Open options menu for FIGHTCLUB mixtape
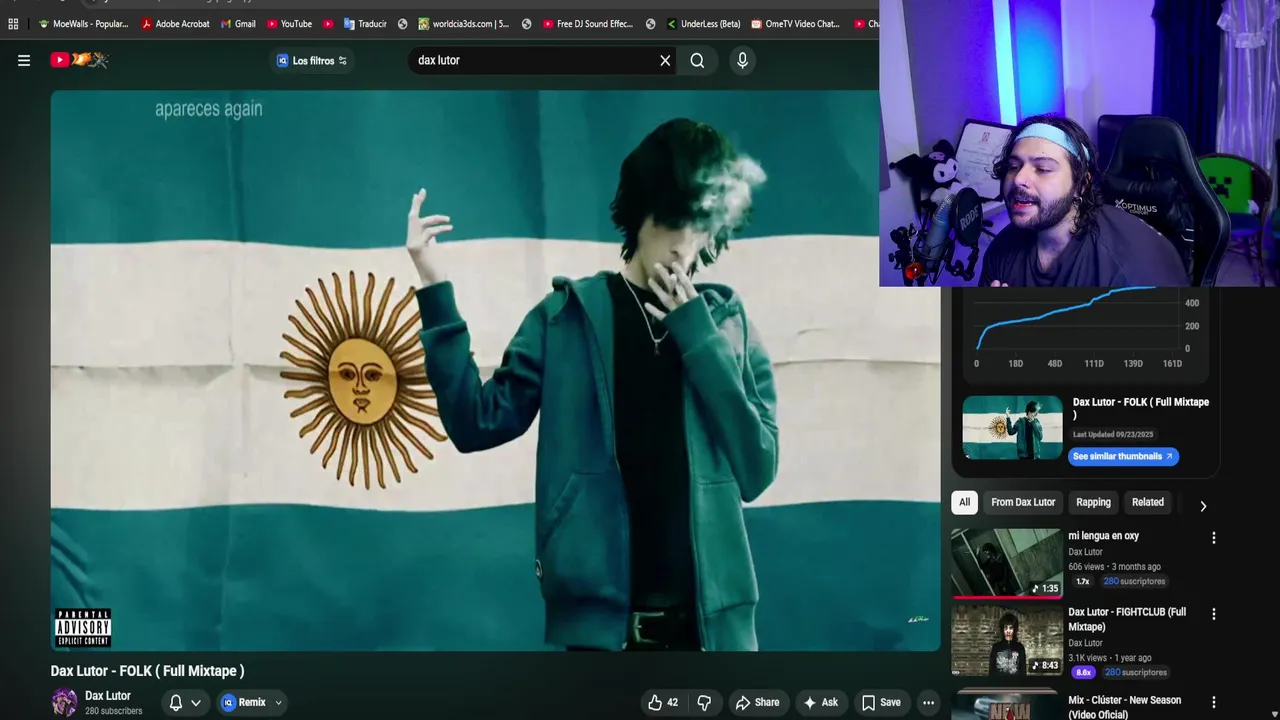The height and width of the screenshot is (720, 1280). point(1213,614)
